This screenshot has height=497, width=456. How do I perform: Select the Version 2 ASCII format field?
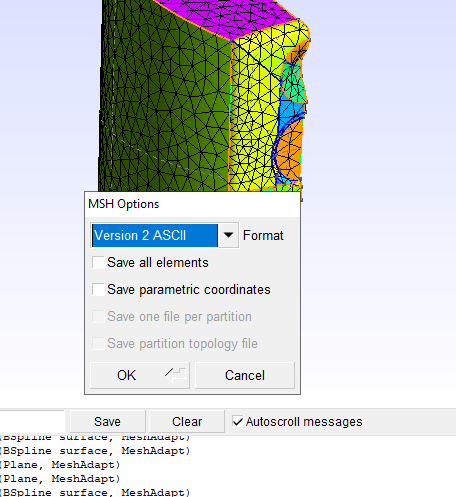pyautogui.click(x=155, y=235)
